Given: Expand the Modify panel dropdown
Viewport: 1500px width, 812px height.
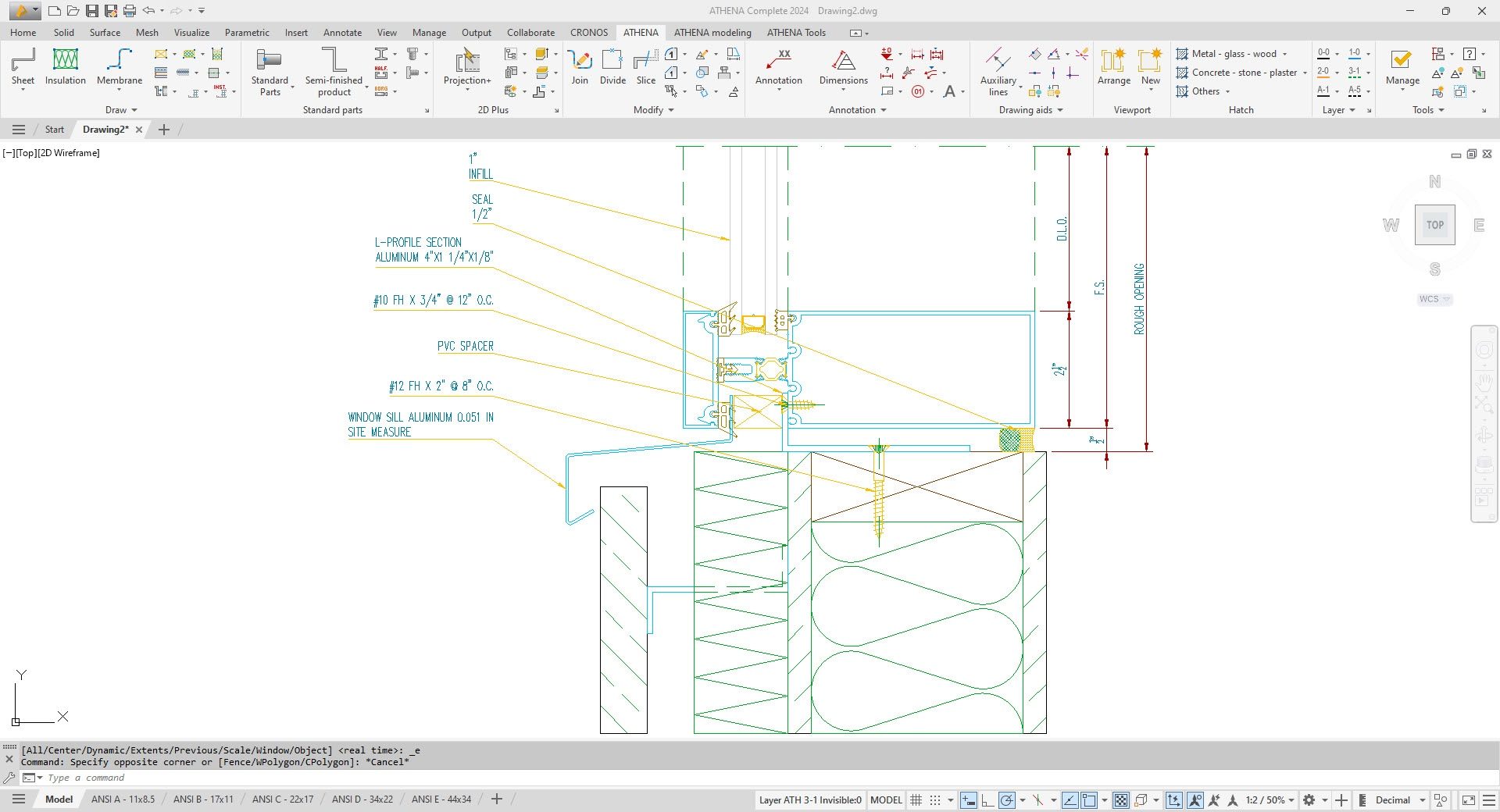Looking at the screenshot, I should 654,110.
